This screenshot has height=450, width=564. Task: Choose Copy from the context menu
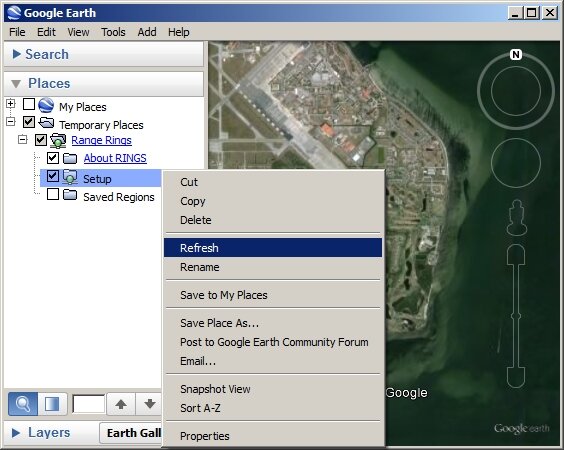(273, 201)
